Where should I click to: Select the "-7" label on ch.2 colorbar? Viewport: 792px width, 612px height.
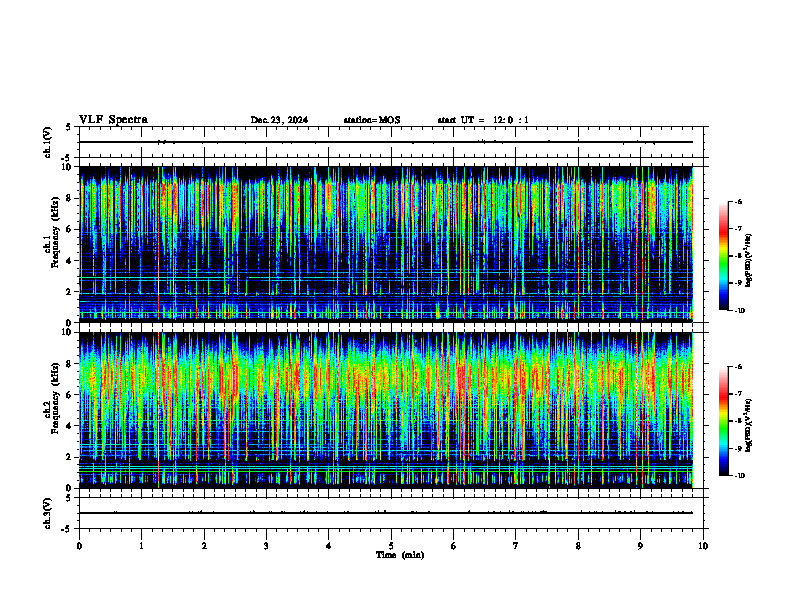[x=739, y=394]
